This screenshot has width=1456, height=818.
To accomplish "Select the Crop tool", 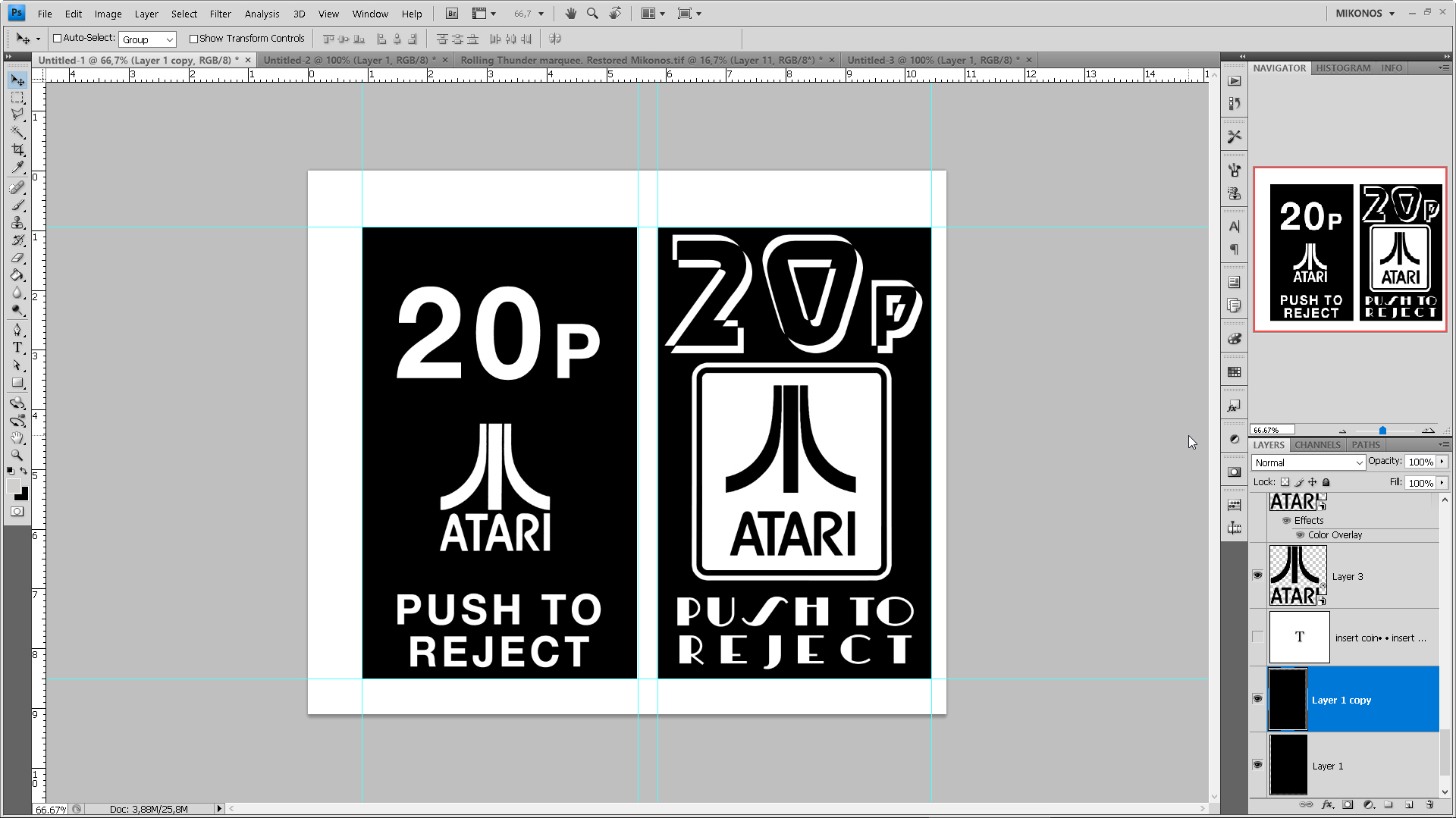I will (17, 149).
